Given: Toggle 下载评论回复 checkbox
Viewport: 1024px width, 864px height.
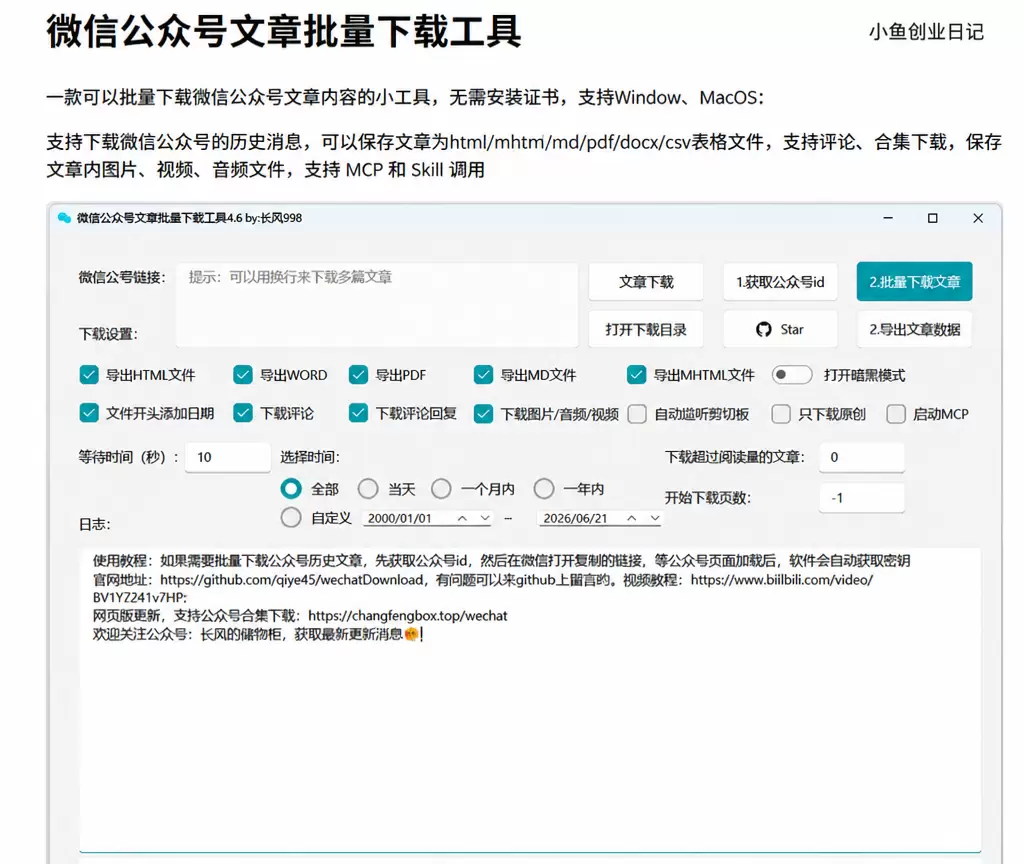Looking at the screenshot, I should pos(359,413).
